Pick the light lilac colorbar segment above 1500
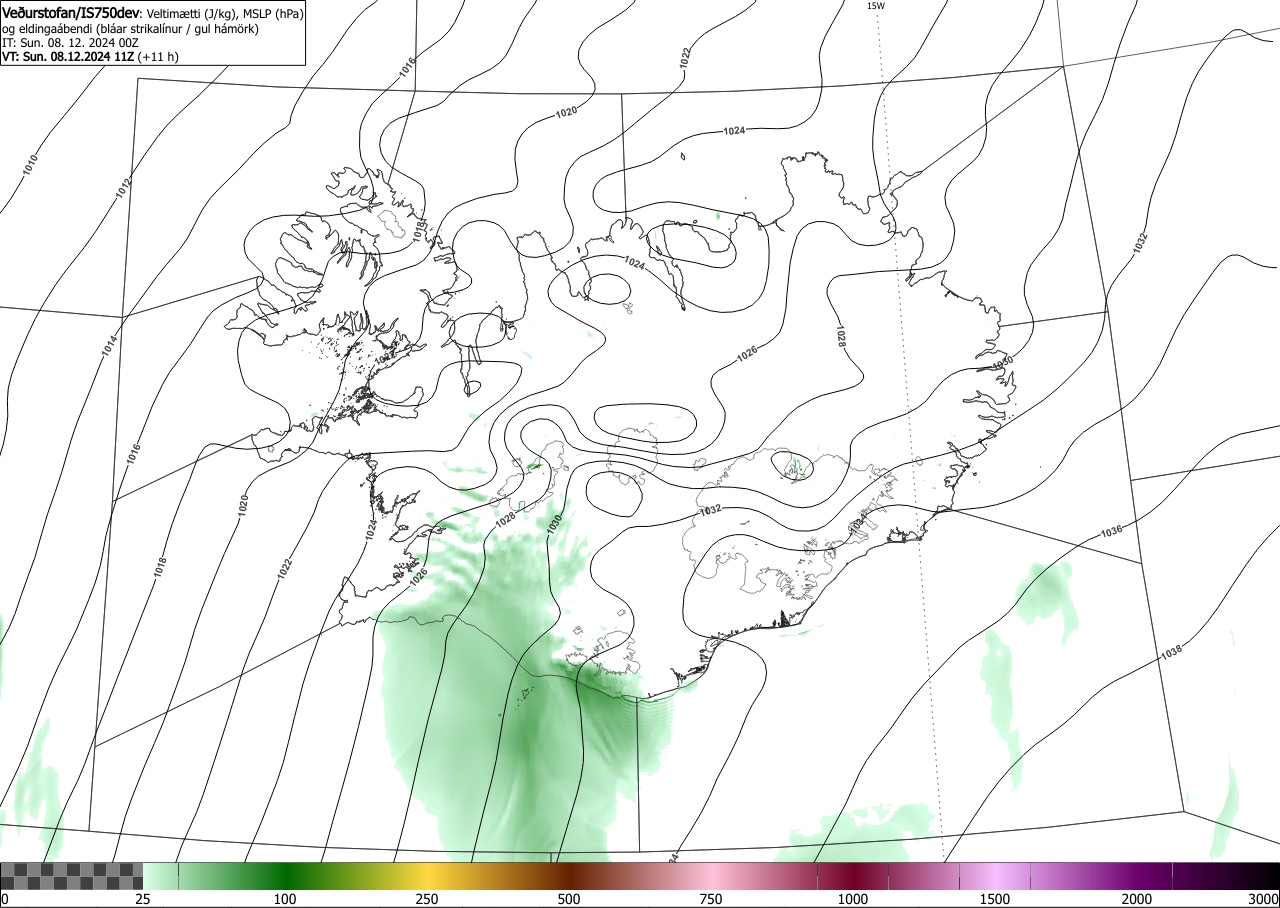This screenshot has width=1280, height=908. [995, 877]
